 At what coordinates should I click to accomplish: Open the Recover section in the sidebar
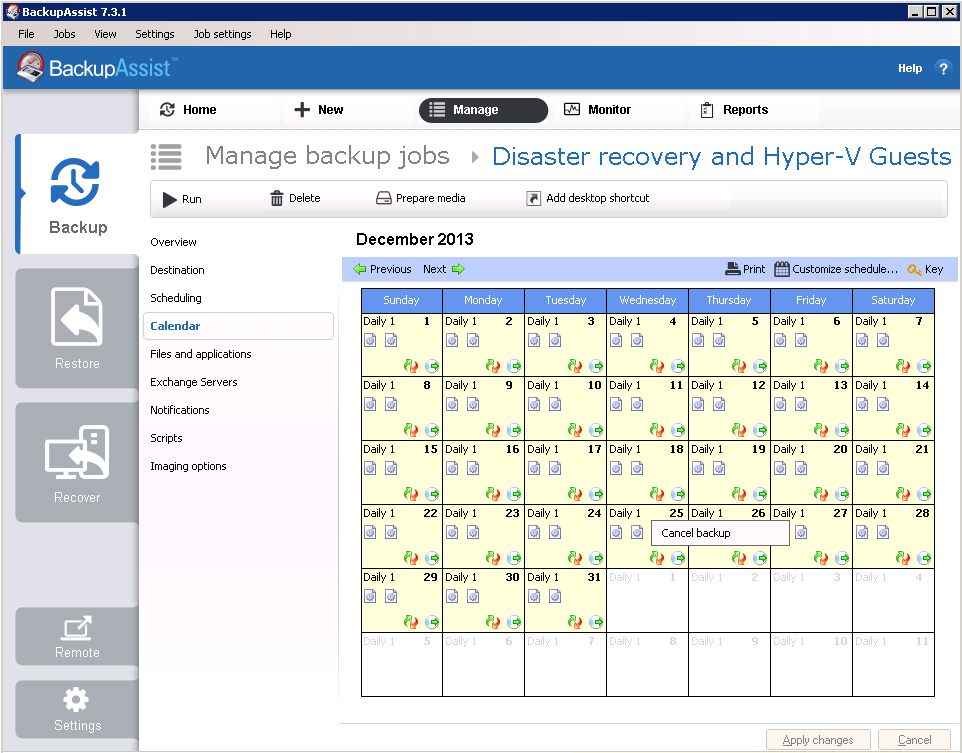[x=77, y=462]
